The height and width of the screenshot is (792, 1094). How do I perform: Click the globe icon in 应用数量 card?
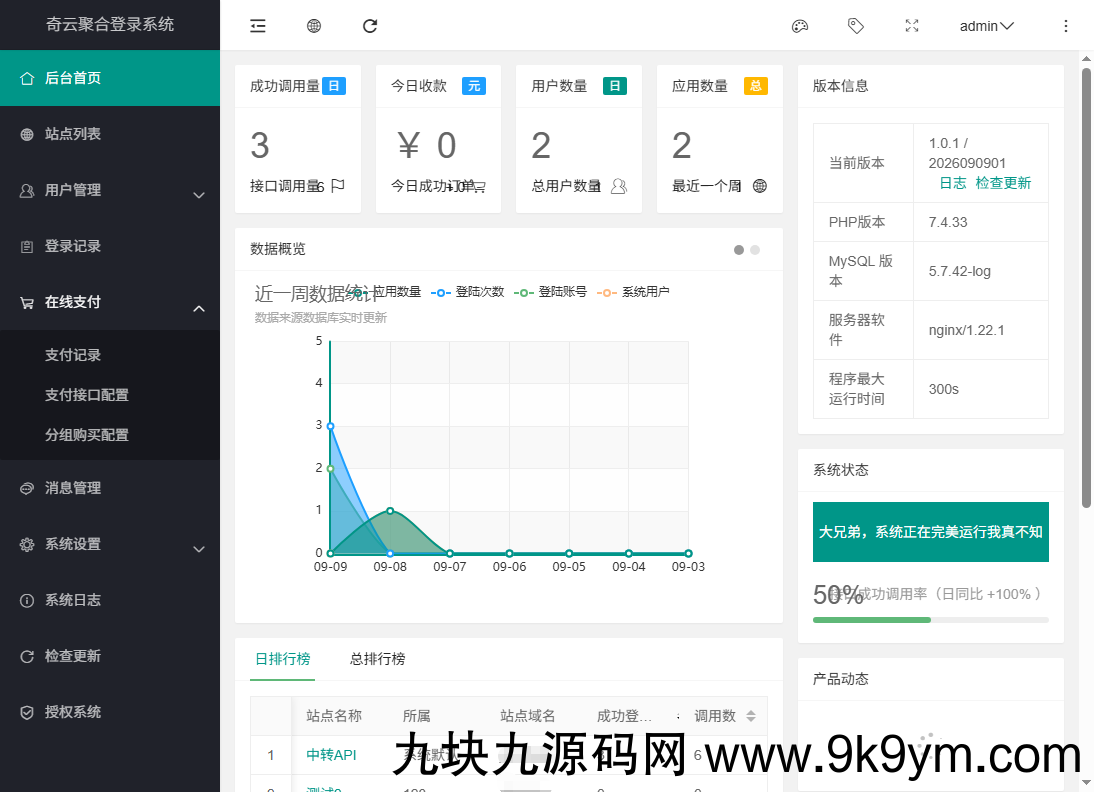coord(760,186)
